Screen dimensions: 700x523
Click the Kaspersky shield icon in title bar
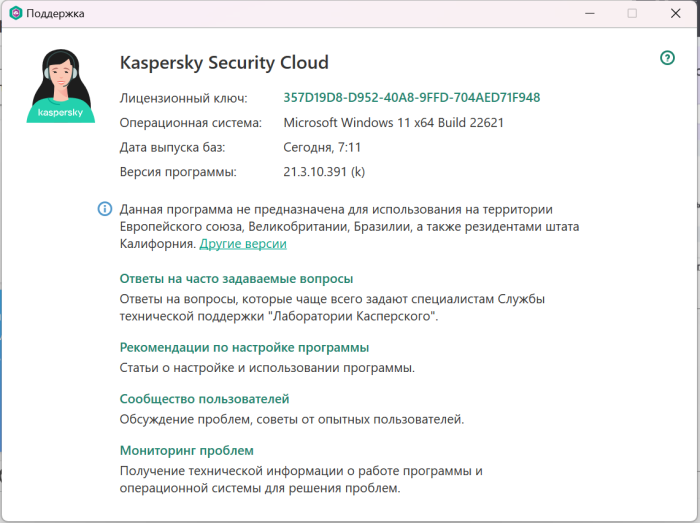coord(16,13)
